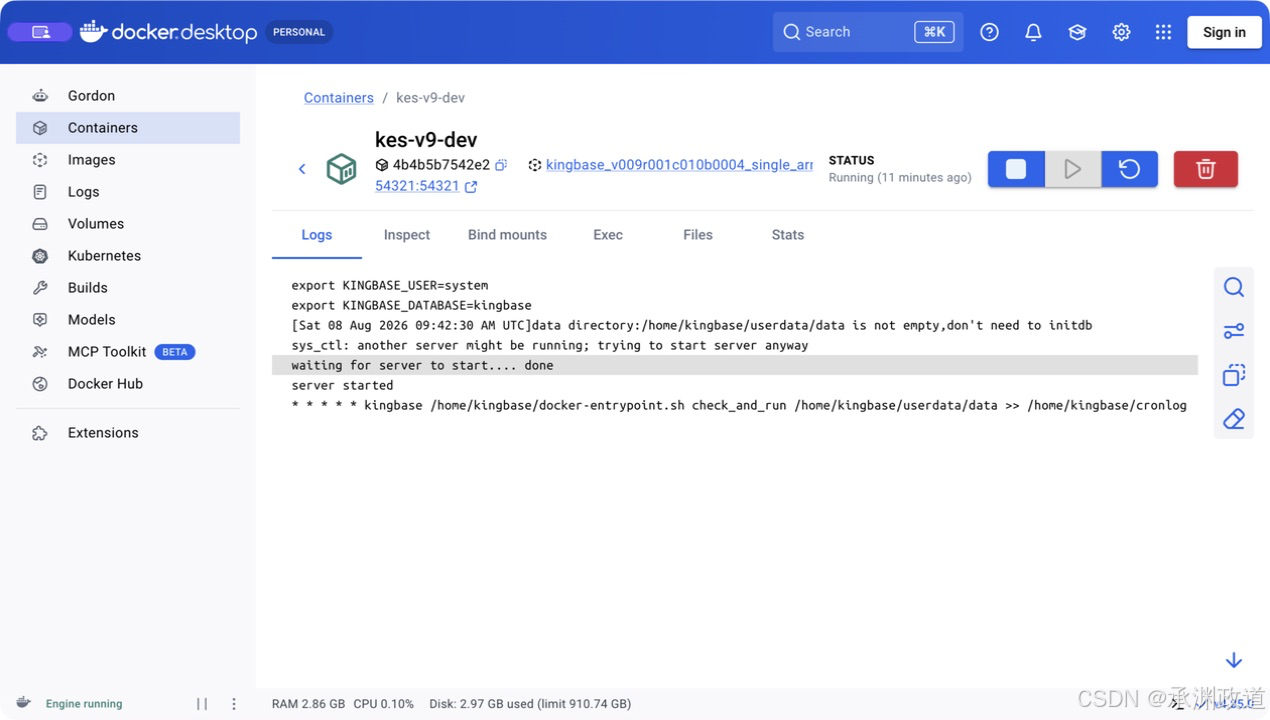Open the Builds wrench icon

40,288
